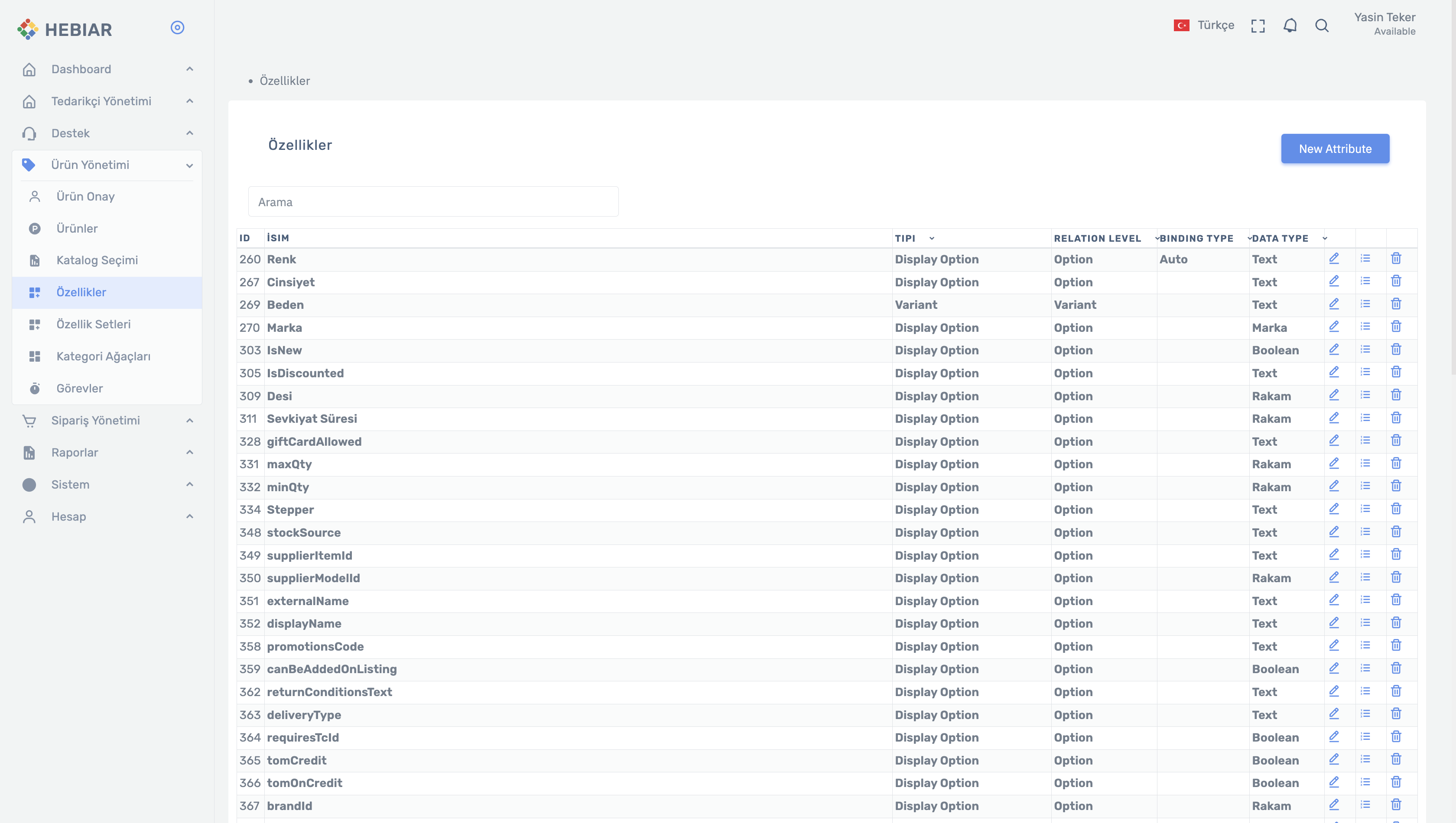Open Özellik Setleri page
Screen dimensions: 1456x823
(107, 324)
